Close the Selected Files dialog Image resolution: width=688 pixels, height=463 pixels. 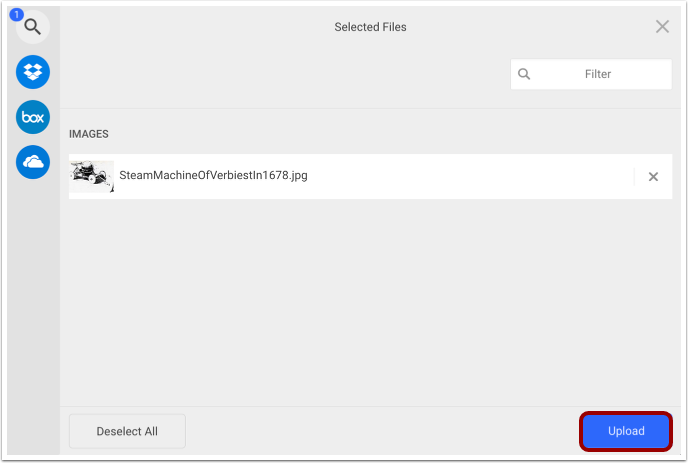pos(662,26)
